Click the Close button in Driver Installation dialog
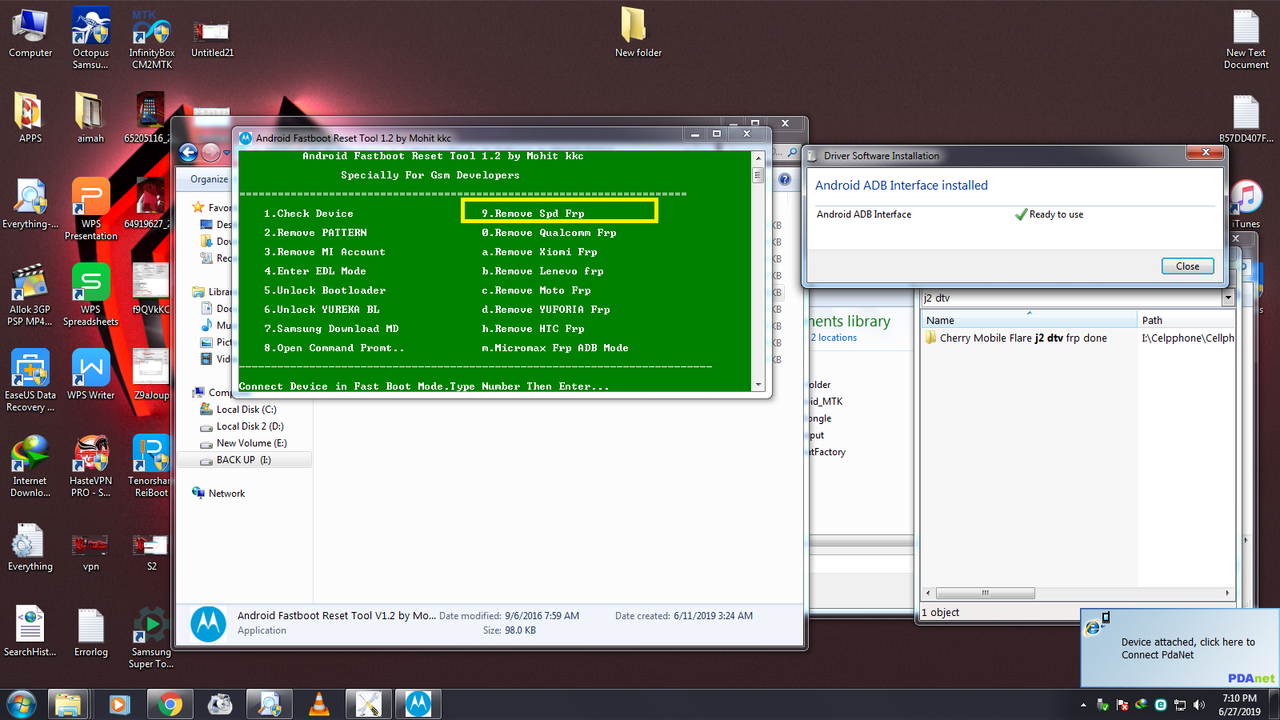This screenshot has width=1280, height=720. (x=1188, y=266)
